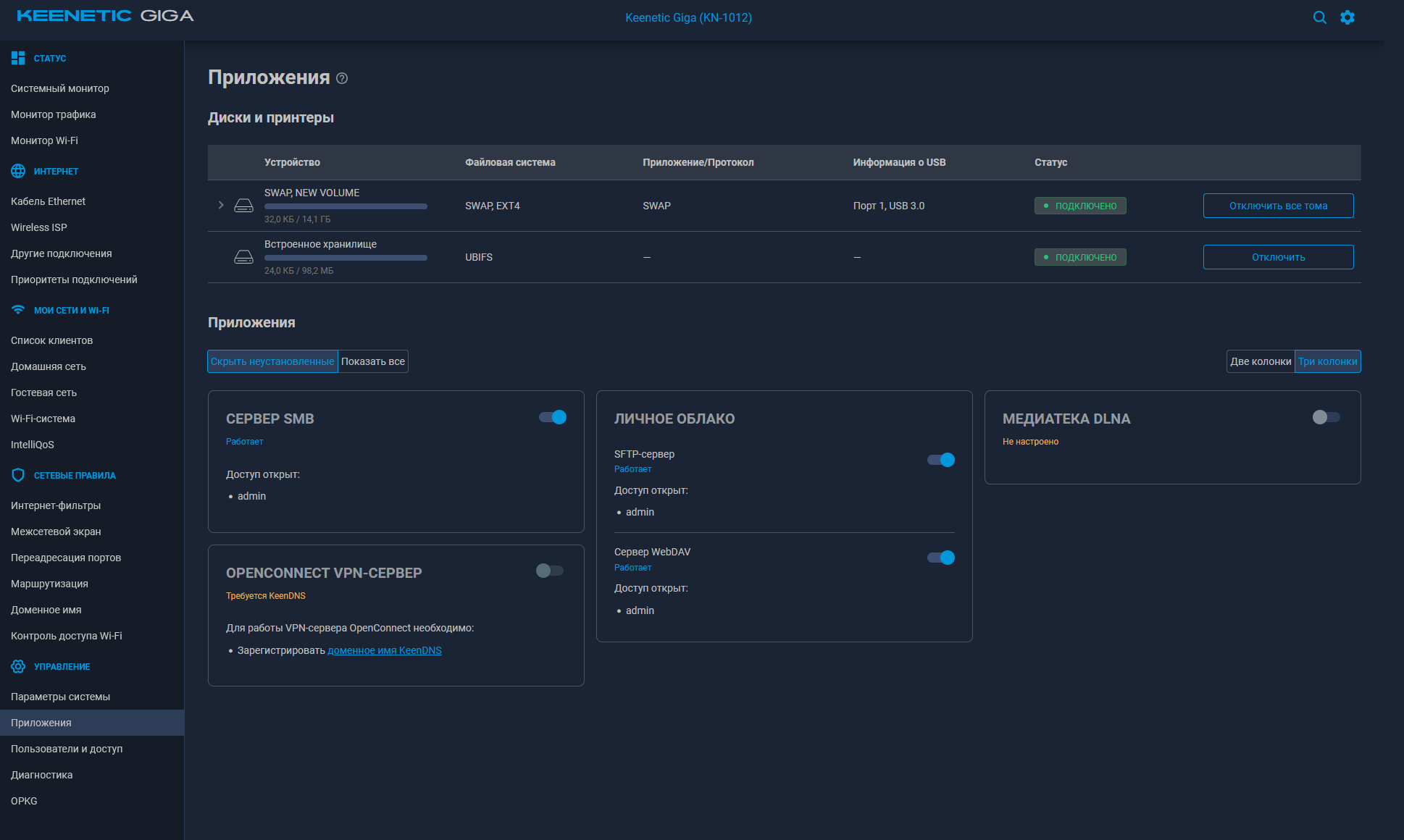Click the Статус dashboard icon in the sidebar
1404x840 pixels.
tap(18, 58)
